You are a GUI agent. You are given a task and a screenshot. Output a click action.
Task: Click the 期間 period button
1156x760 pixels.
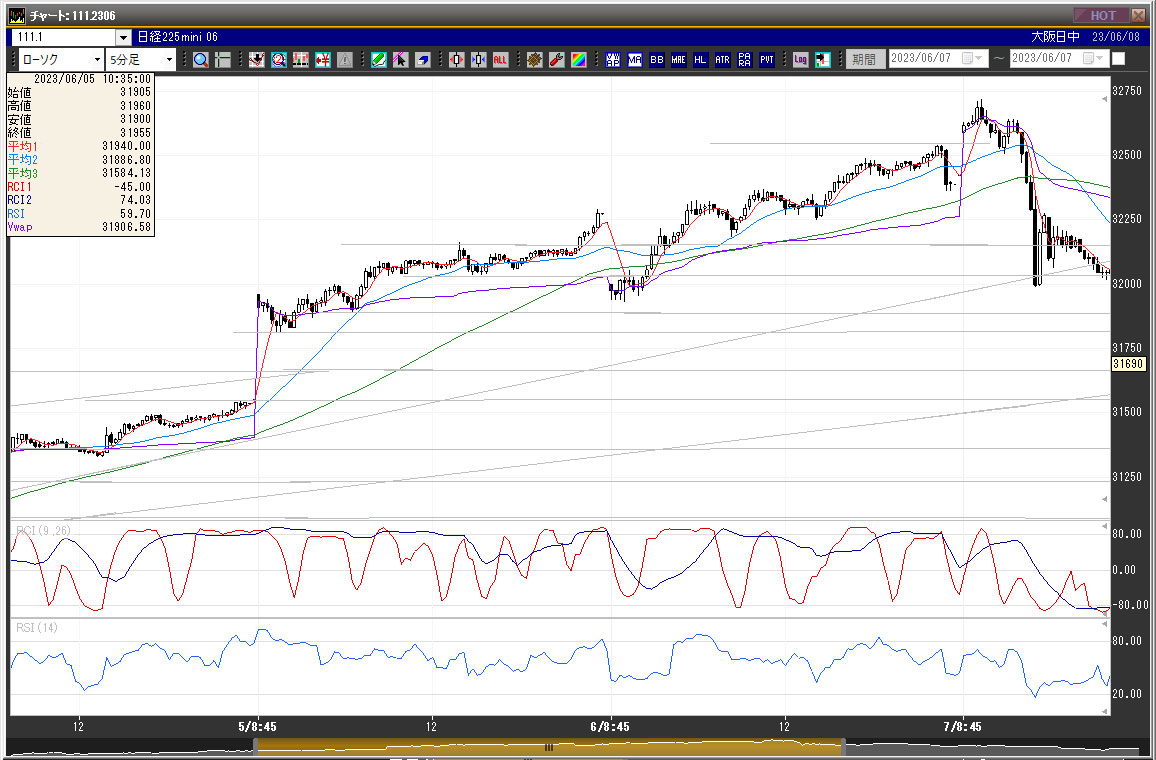coord(864,59)
